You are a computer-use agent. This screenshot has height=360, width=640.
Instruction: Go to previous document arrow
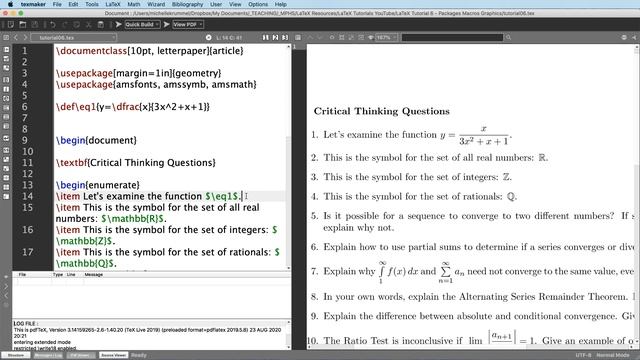[x=16, y=38]
